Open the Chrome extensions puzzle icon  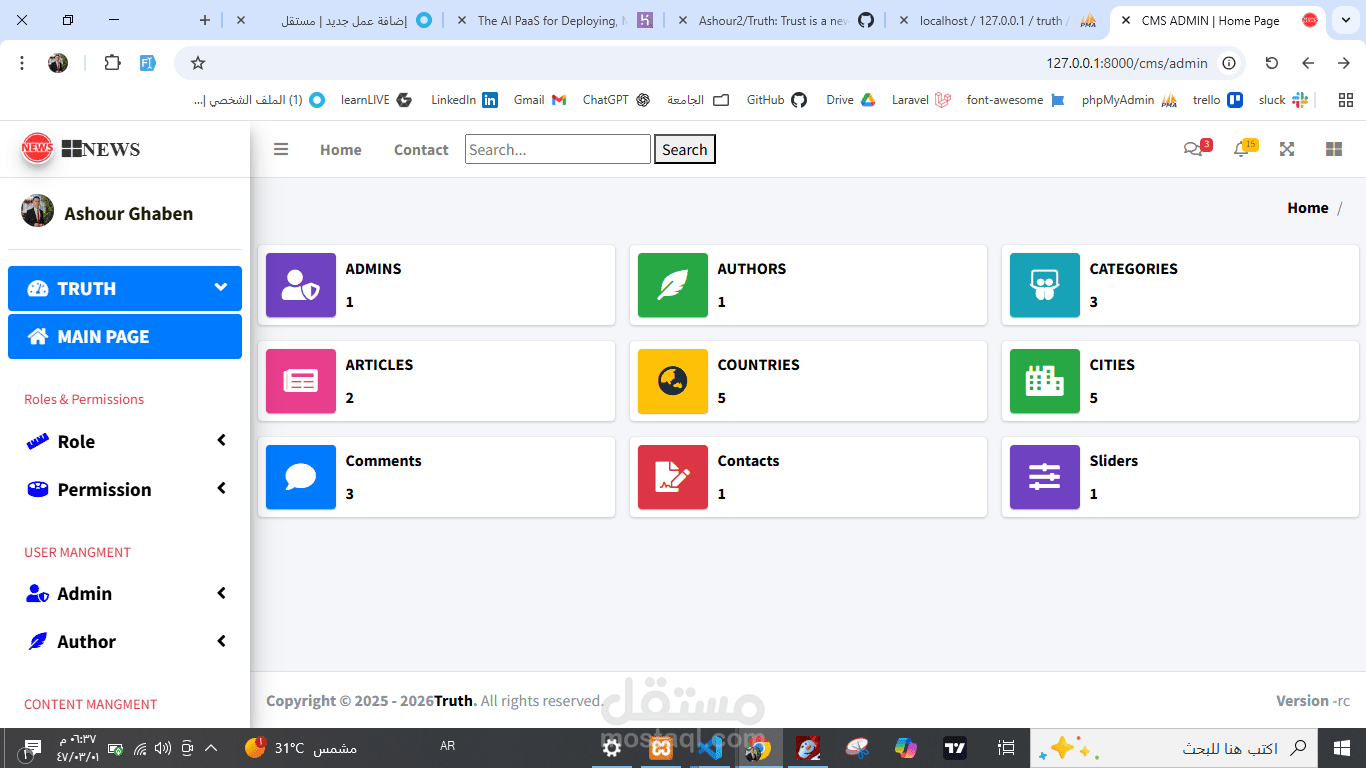point(112,63)
